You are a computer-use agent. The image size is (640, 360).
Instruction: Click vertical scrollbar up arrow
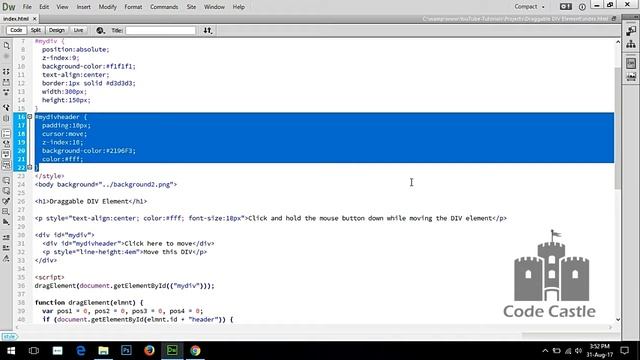pyautogui.click(x=618, y=42)
